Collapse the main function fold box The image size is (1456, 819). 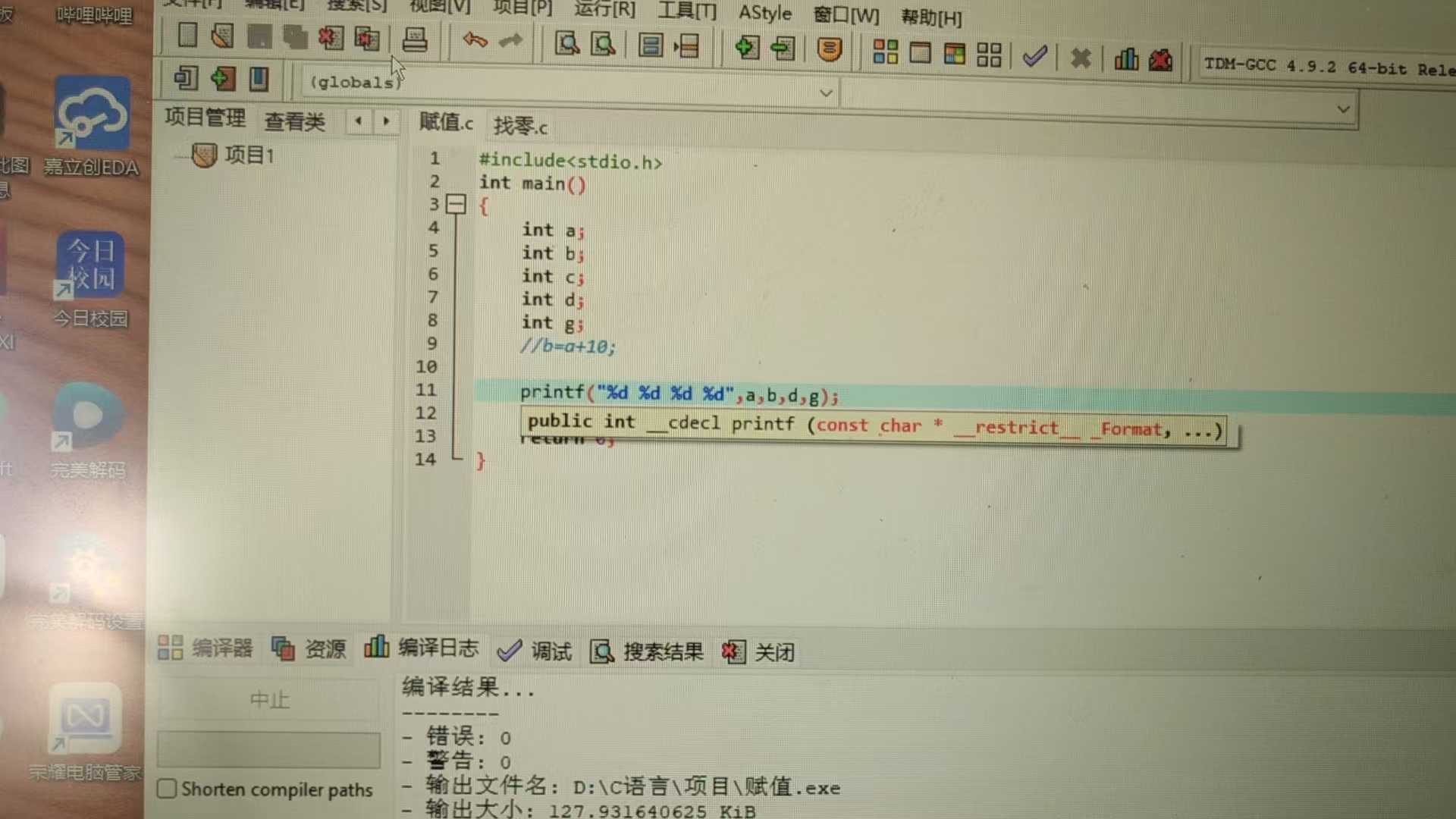pos(456,204)
